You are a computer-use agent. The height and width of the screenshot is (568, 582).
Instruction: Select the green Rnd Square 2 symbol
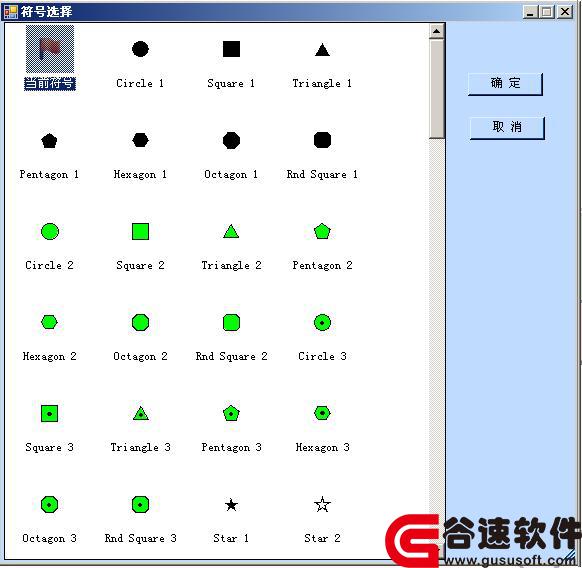pyautogui.click(x=231, y=322)
